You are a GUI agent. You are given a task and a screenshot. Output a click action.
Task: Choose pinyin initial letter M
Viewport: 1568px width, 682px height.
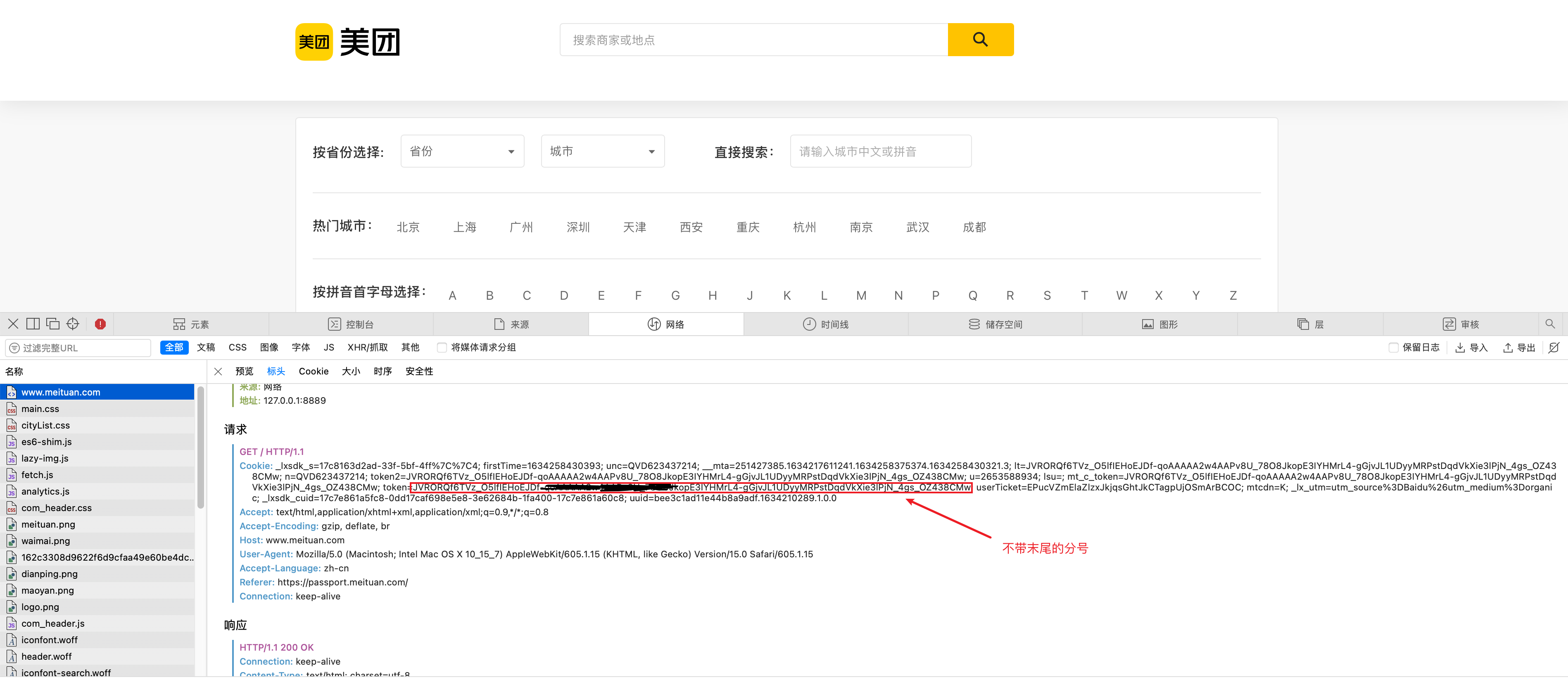(861, 296)
